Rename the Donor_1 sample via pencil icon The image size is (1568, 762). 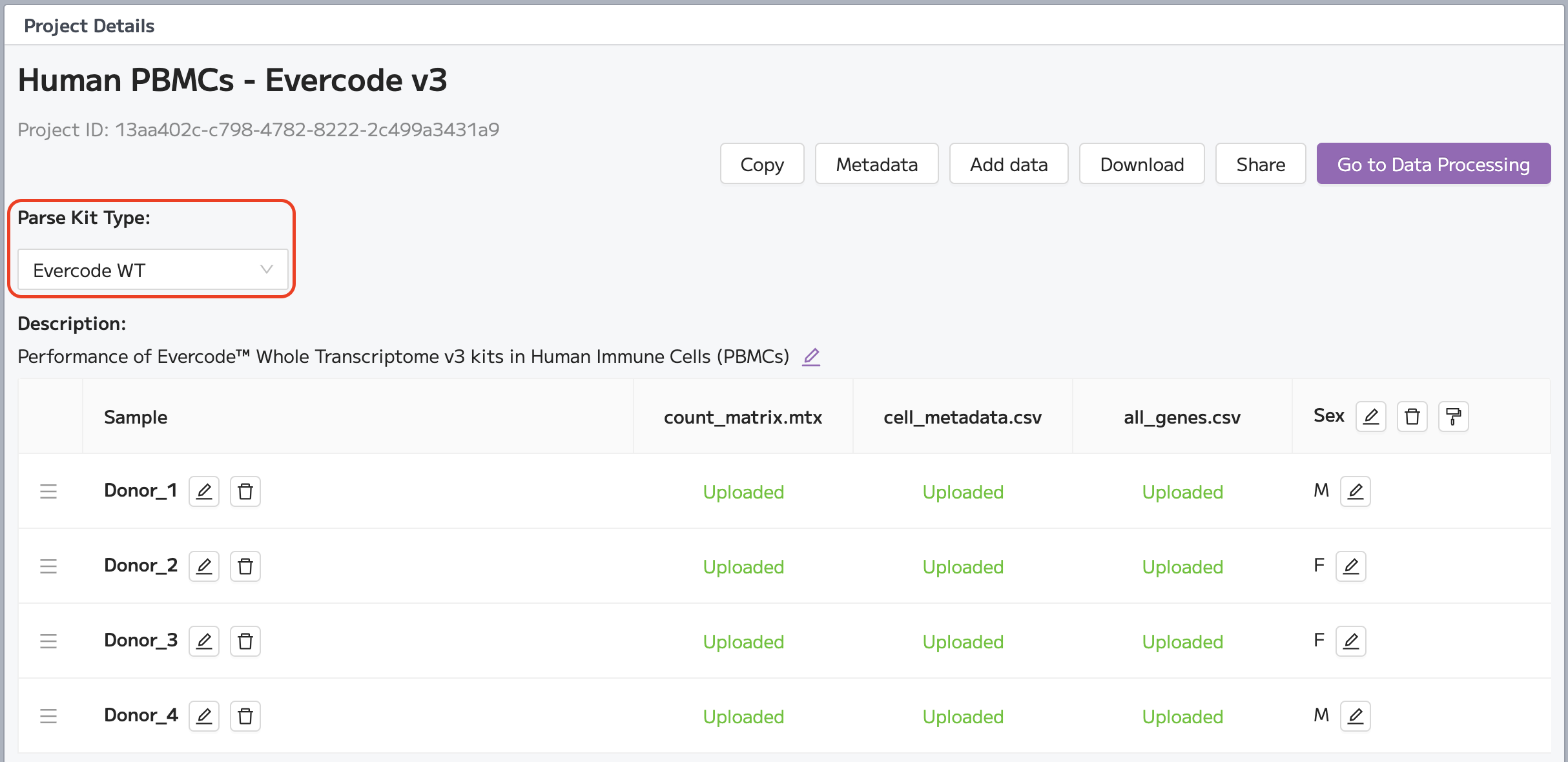(204, 491)
